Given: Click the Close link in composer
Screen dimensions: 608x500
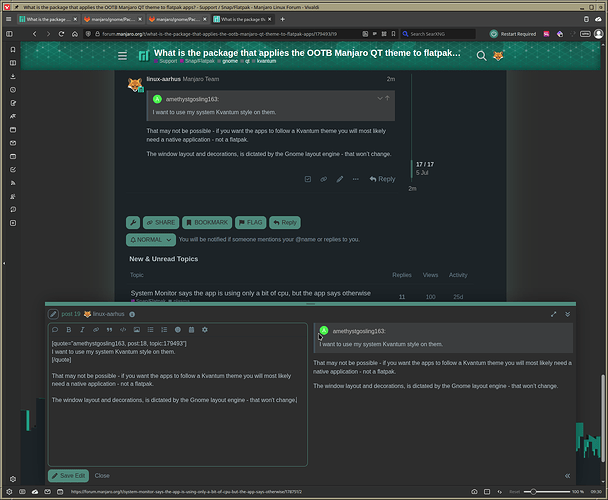Looking at the screenshot, I should [102, 476].
